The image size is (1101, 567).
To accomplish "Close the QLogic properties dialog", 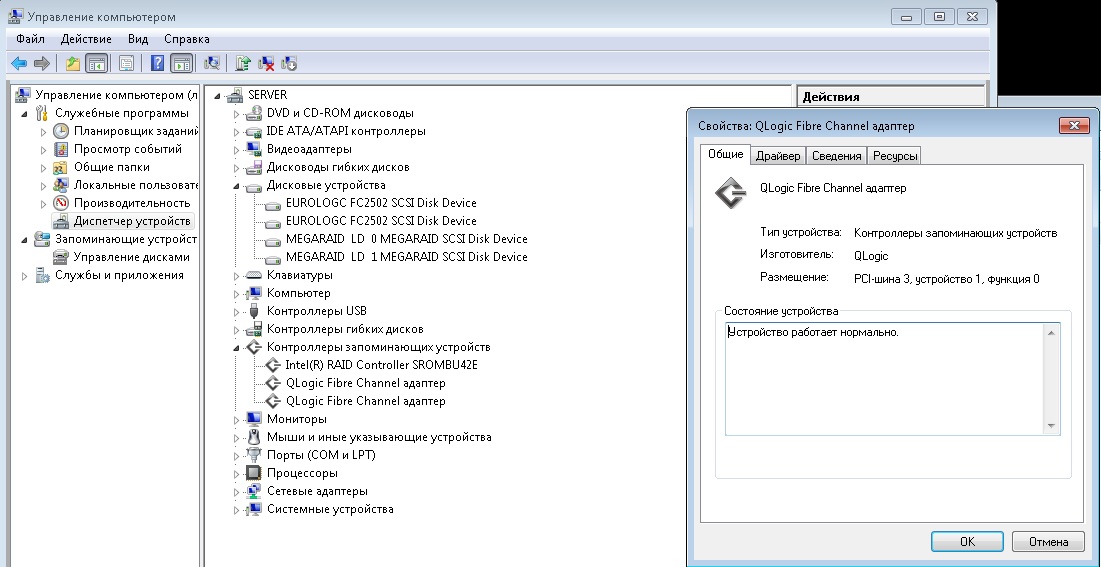I will click(1074, 126).
